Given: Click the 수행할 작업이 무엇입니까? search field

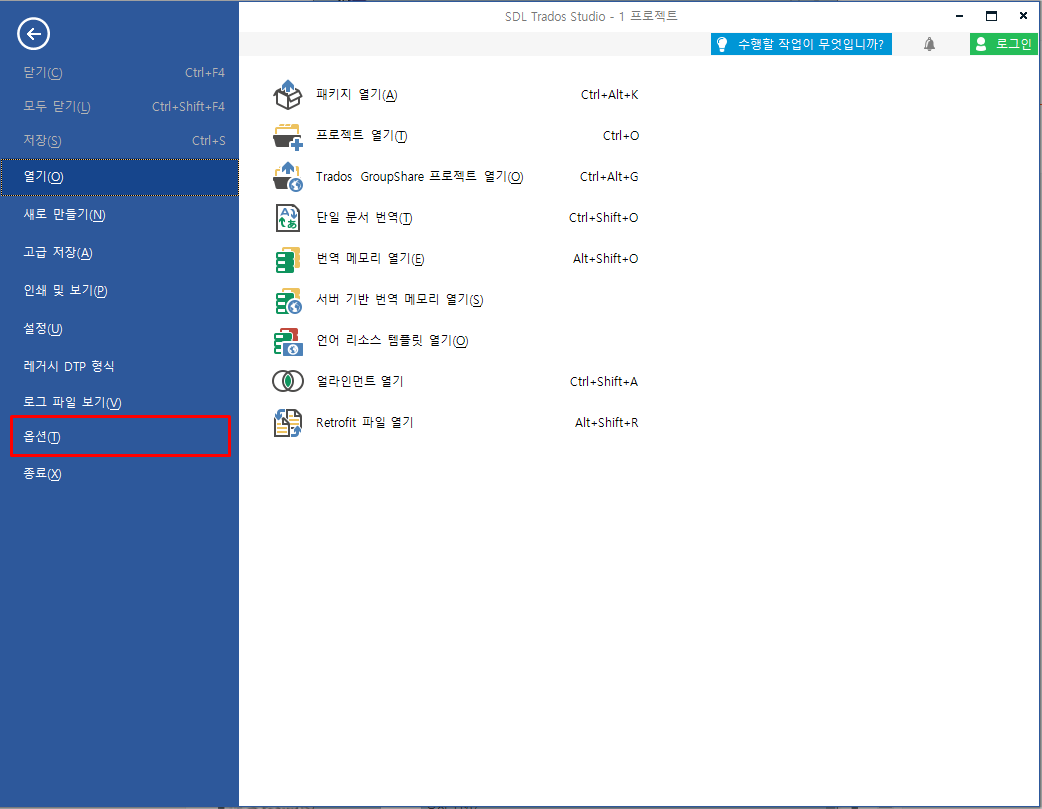Looking at the screenshot, I should pyautogui.click(x=801, y=44).
